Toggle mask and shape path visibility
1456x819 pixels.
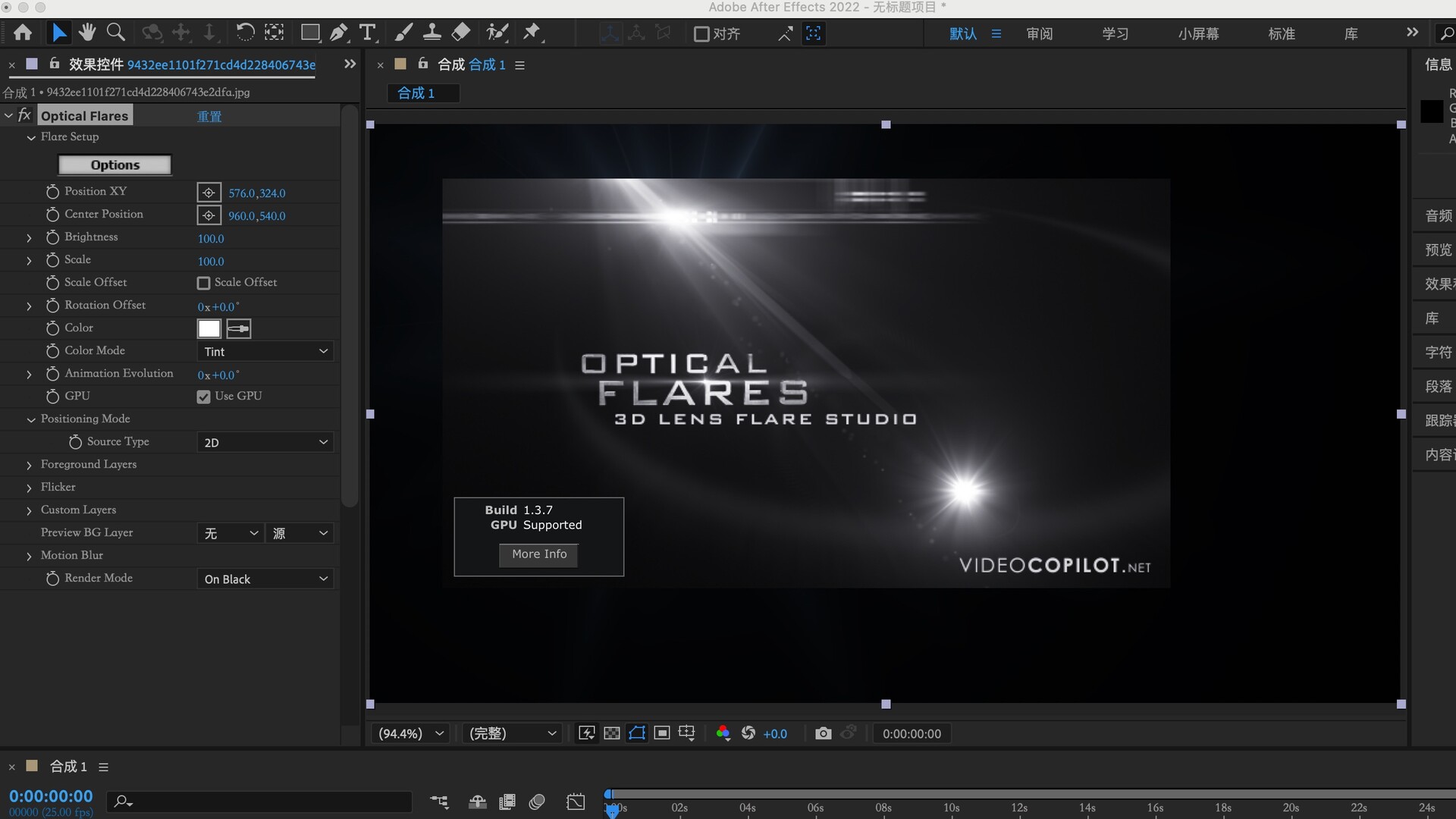pos(637,733)
